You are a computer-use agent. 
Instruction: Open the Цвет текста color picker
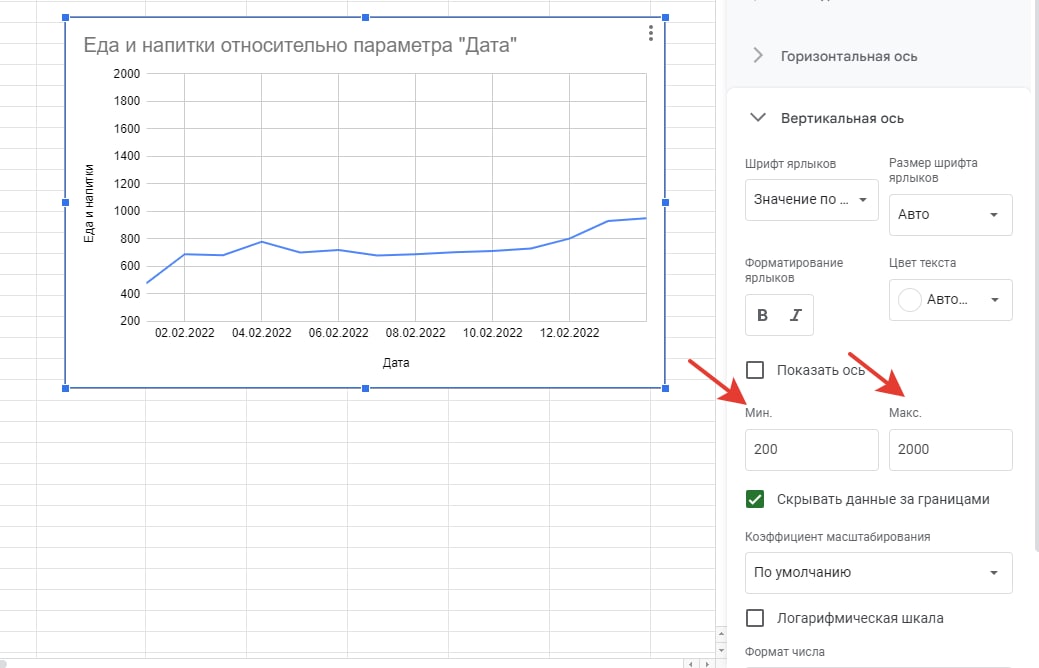coord(950,300)
